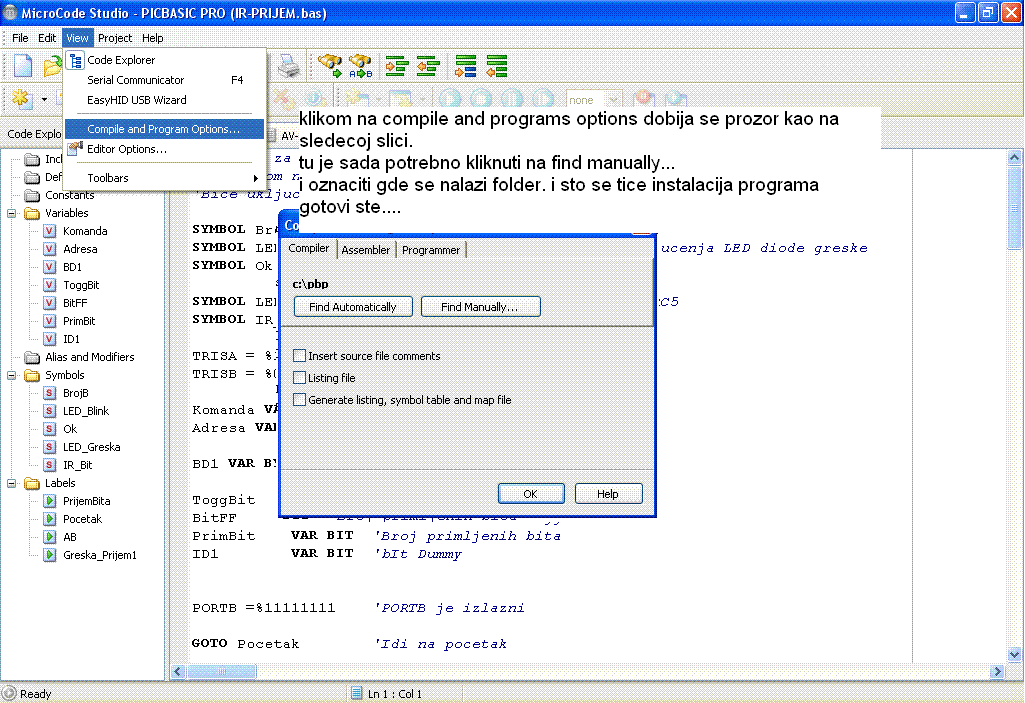Click the Find Manually... button
This screenshot has height=703, width=1025.
(480, 307)
